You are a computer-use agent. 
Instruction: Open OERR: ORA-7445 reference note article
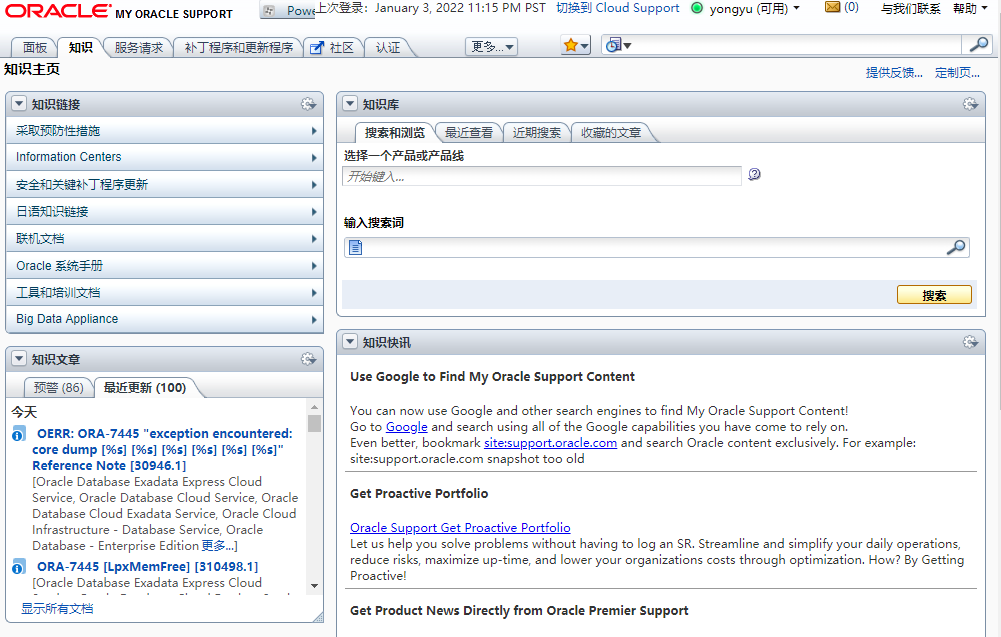click(162, 449)
